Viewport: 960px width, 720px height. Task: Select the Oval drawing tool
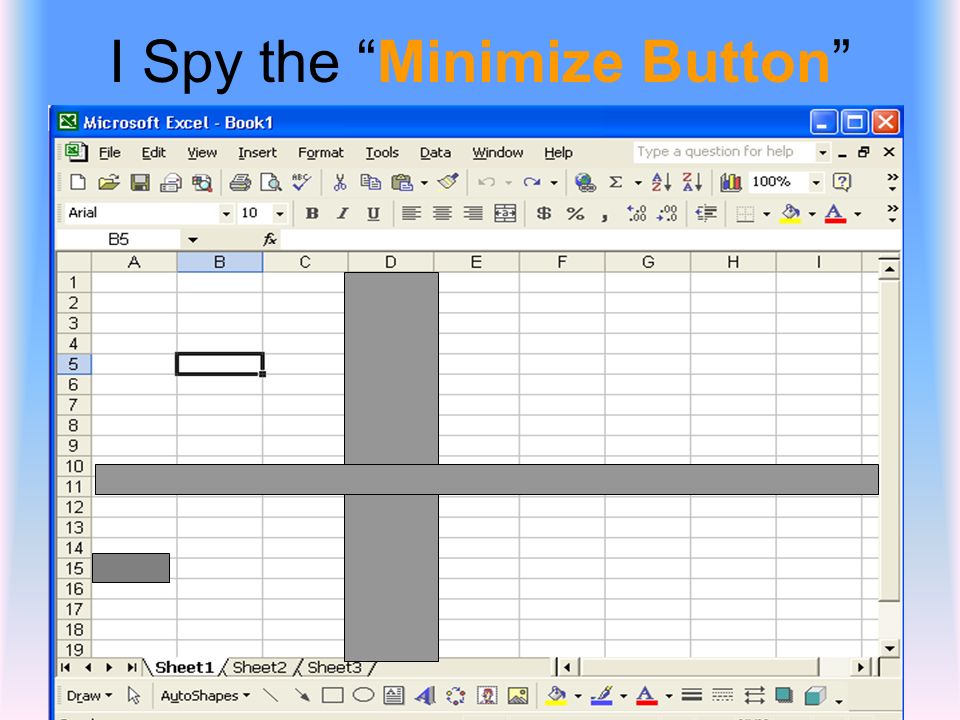pos(364,695)
